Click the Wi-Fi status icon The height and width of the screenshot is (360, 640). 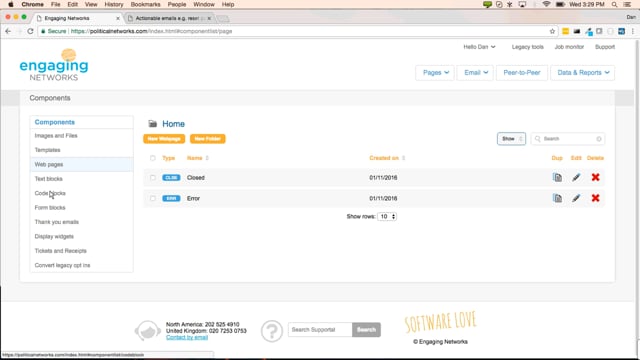(546, 4)
